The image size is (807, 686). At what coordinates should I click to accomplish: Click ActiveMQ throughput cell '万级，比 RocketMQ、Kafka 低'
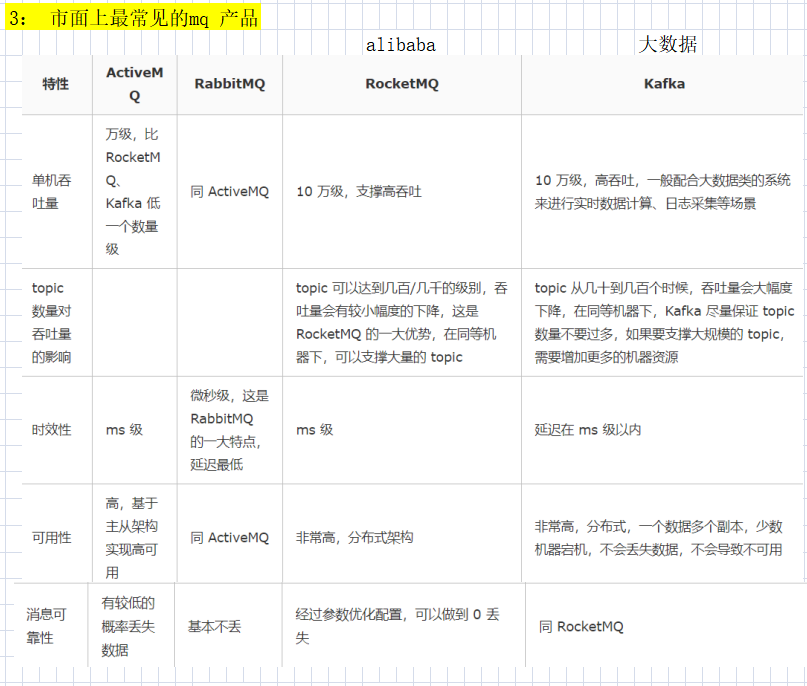coord(133,191)
